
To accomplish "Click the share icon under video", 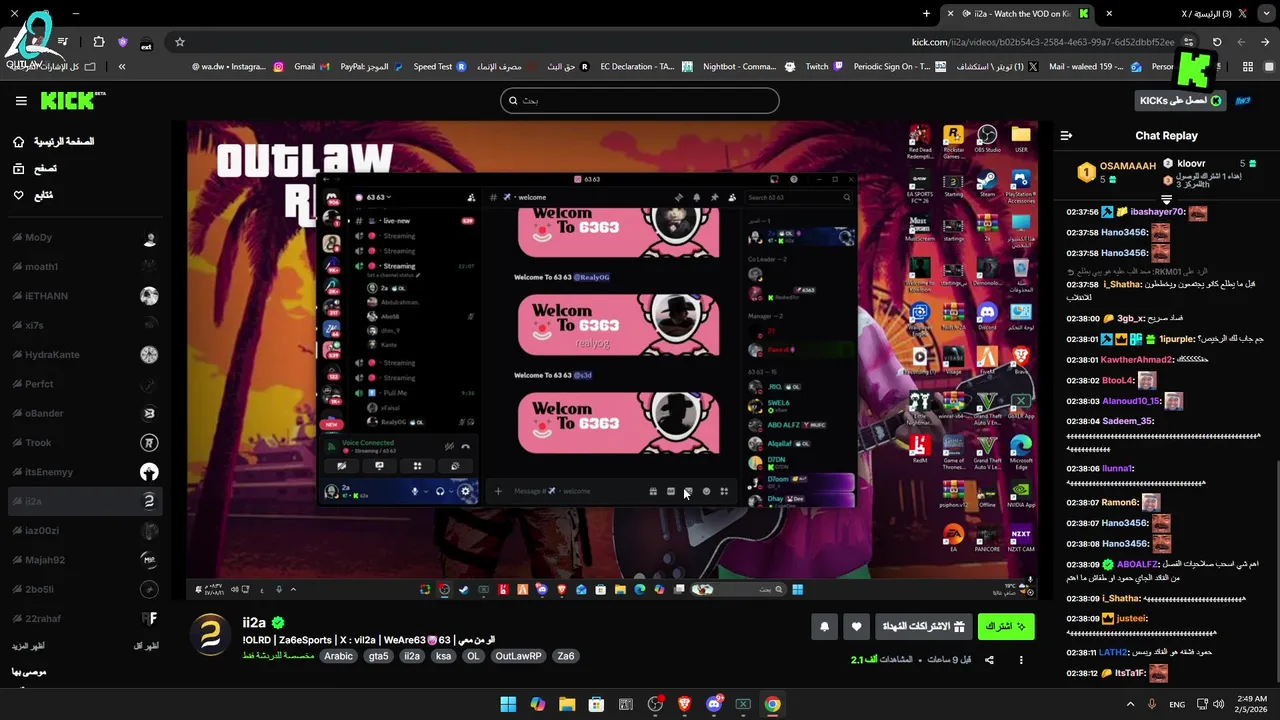I will click(989, 660).
